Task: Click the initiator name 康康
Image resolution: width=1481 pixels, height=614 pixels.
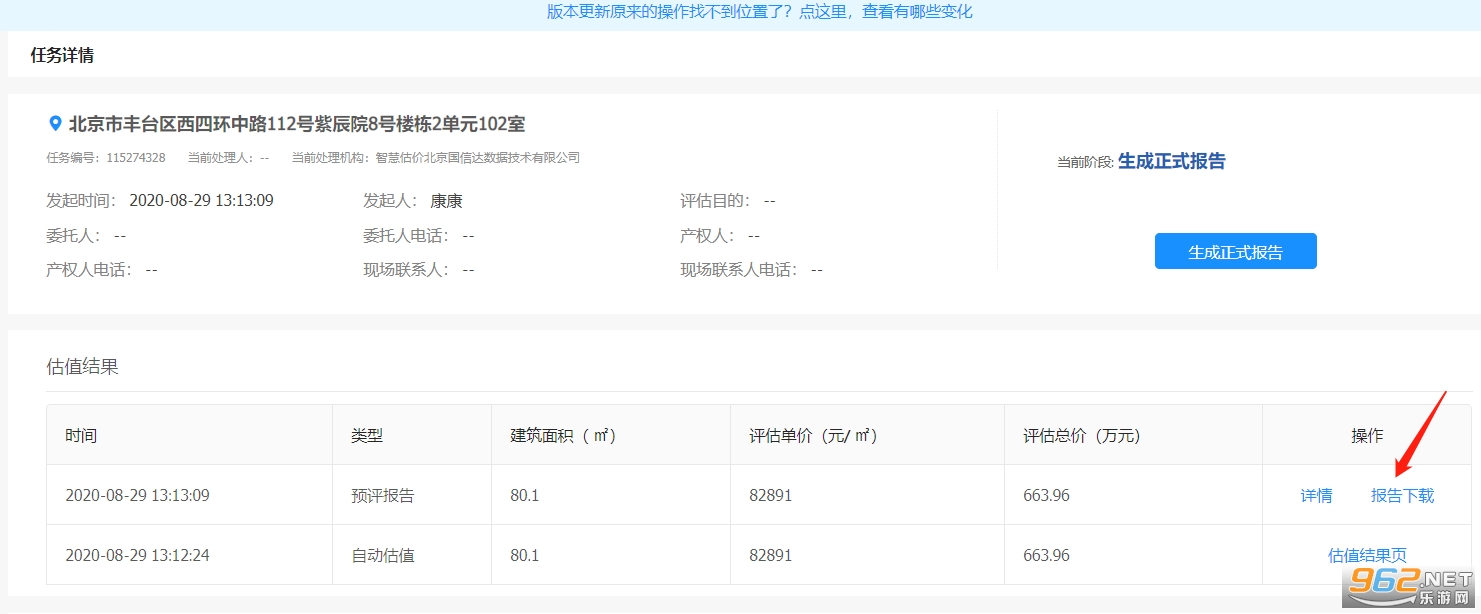Action: pyautogui.click(x=446, y=201)
